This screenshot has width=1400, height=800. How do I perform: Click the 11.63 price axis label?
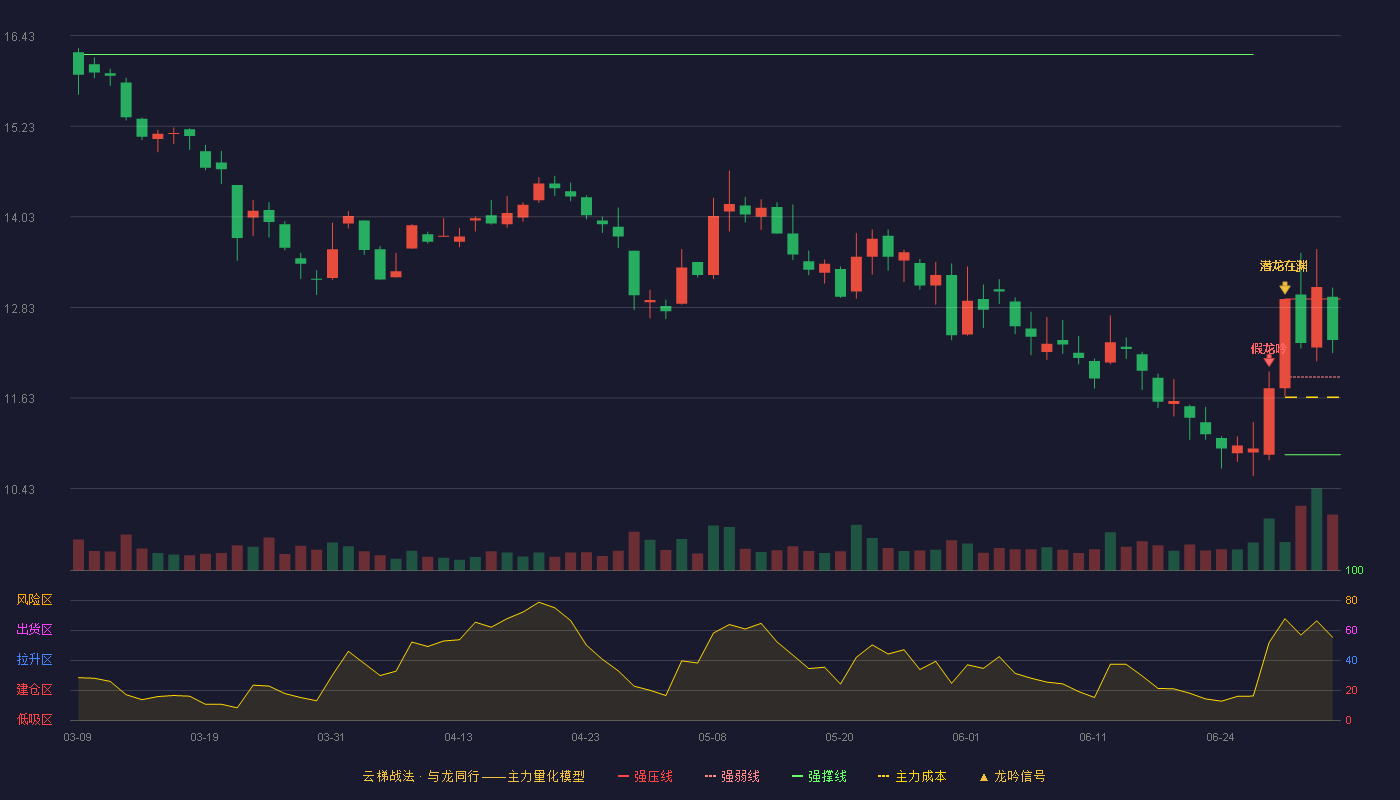pyautogui.click(x=19, y=399)
